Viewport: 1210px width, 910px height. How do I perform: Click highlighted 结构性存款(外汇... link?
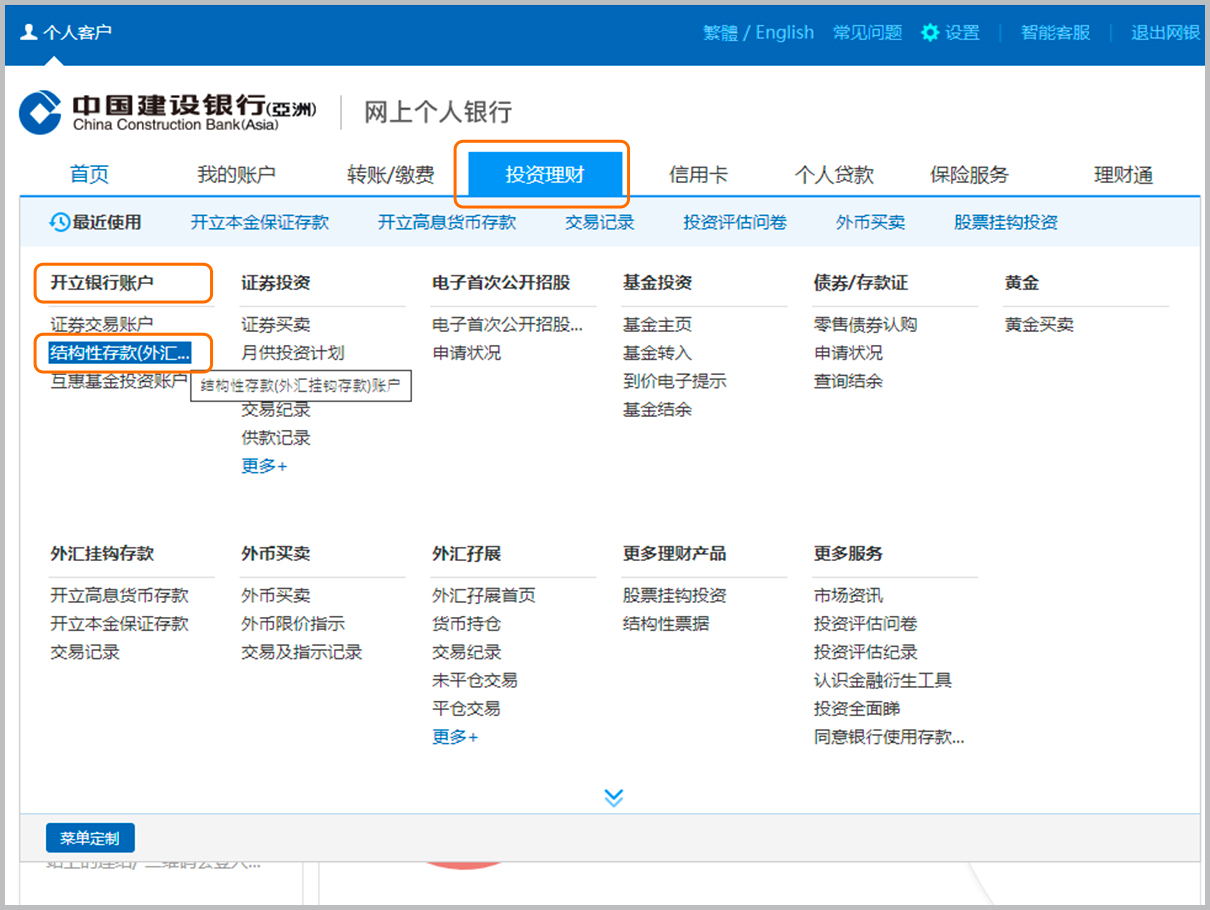tap(120, 353)
